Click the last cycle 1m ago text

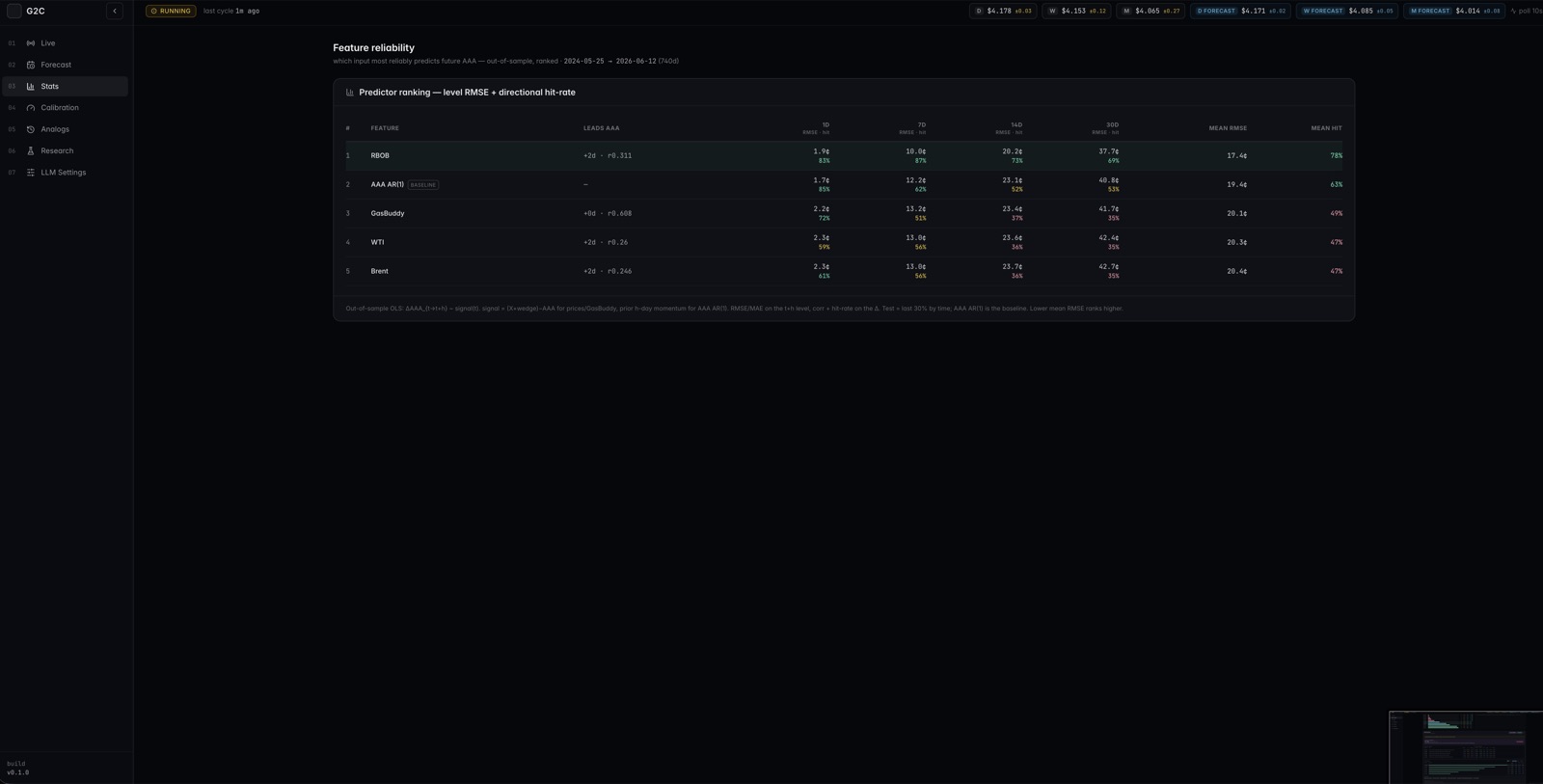(231, 11)
